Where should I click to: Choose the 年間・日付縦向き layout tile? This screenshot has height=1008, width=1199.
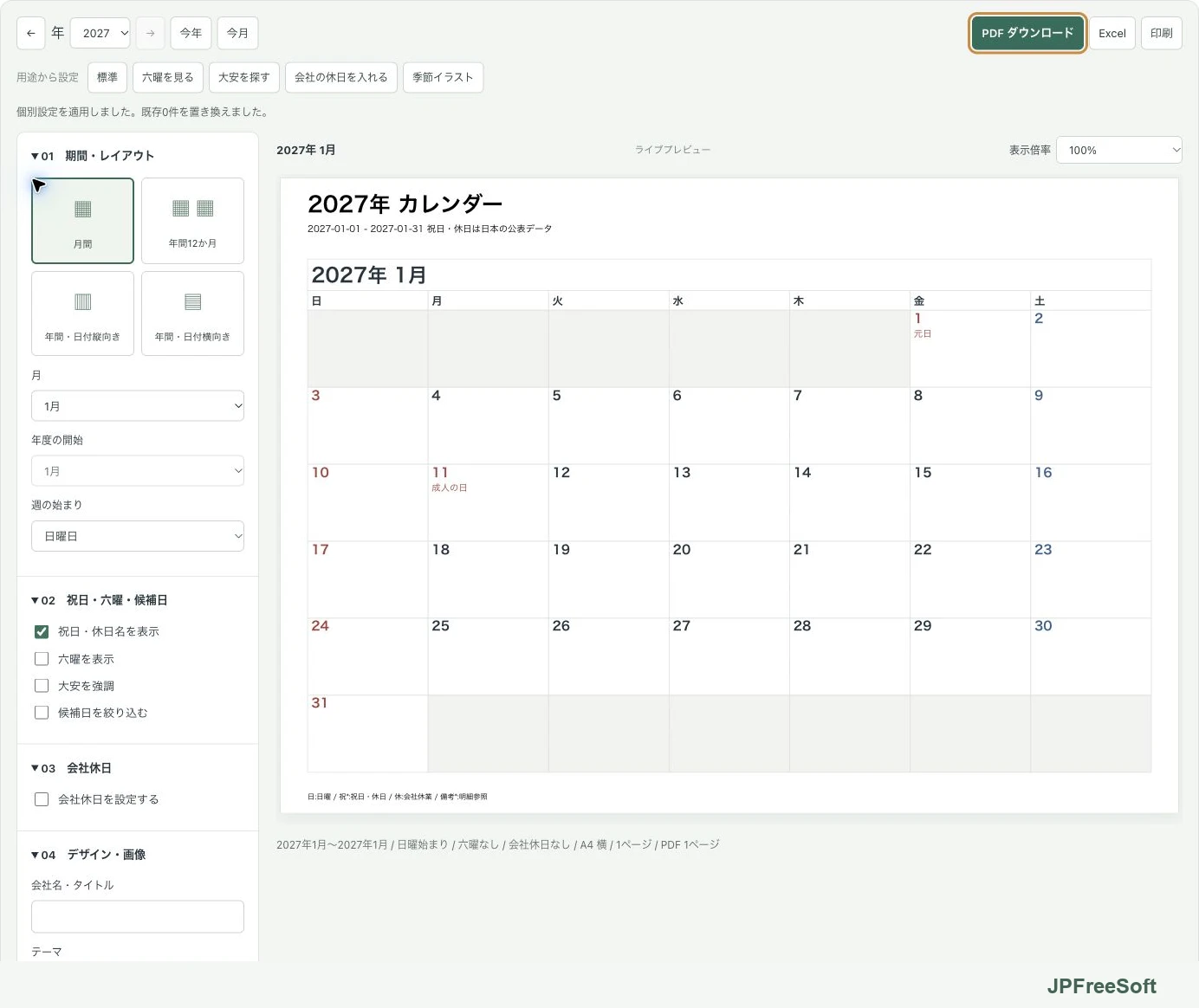[82, 313]
